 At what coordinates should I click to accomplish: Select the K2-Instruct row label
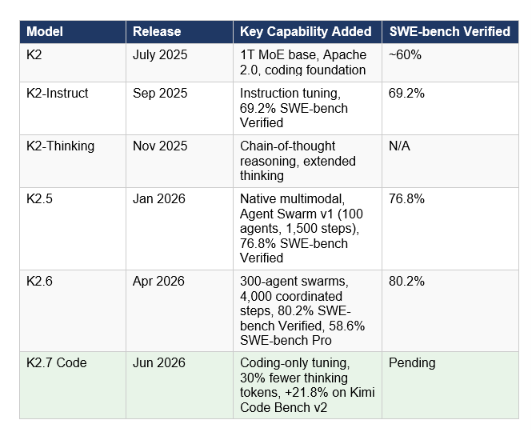(x=72, y=108)
